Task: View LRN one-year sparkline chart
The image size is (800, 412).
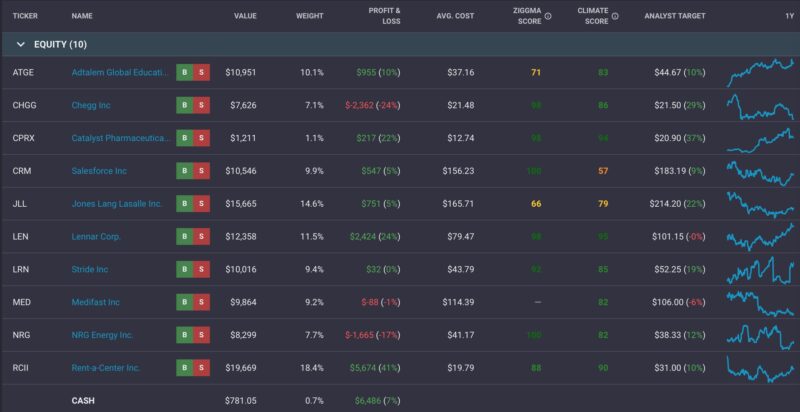Action: [x=760, y=270]
